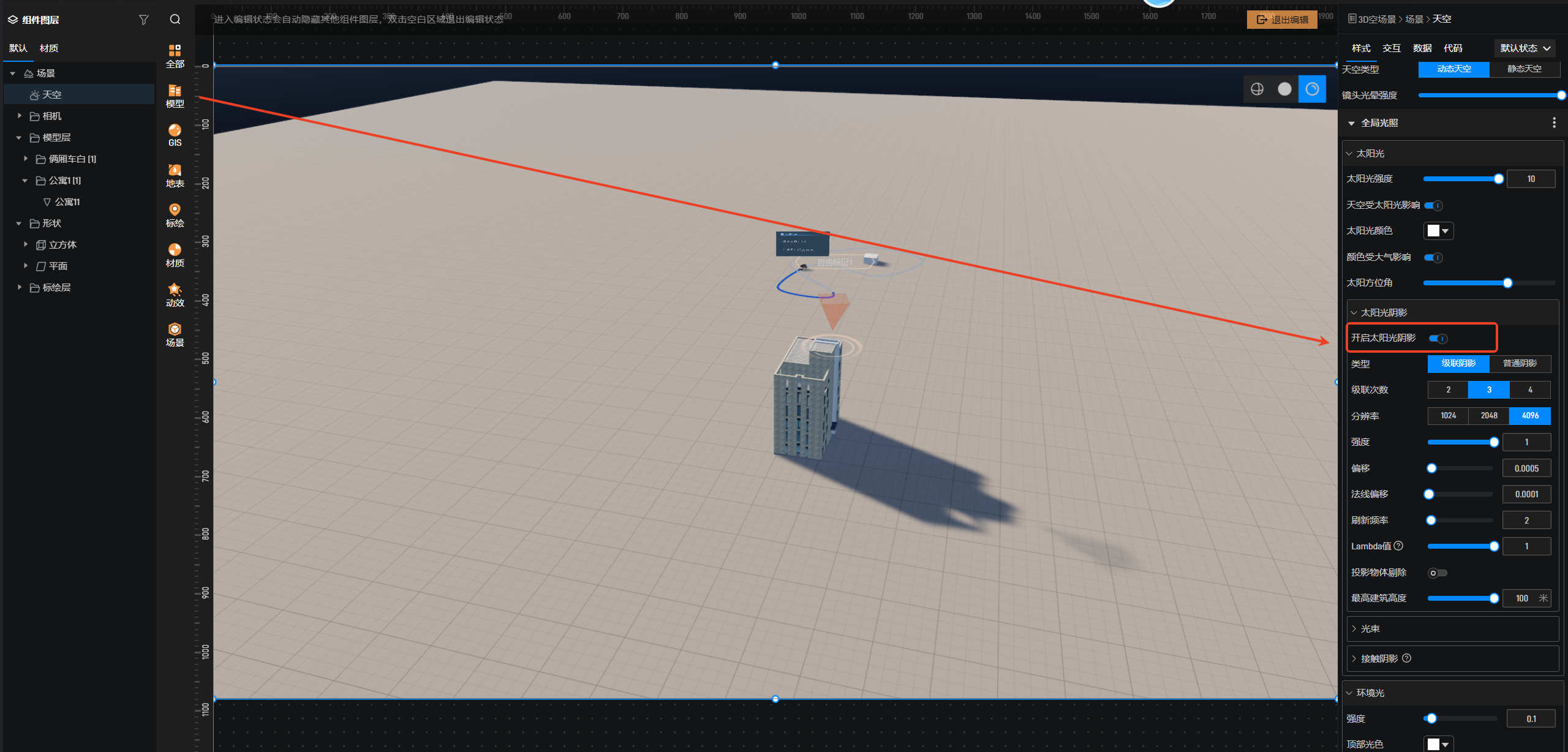This screenshot has height=752, width=1568.
Task: Enable the 投影物体剔除 toggle
Action: click(1437, 573)
